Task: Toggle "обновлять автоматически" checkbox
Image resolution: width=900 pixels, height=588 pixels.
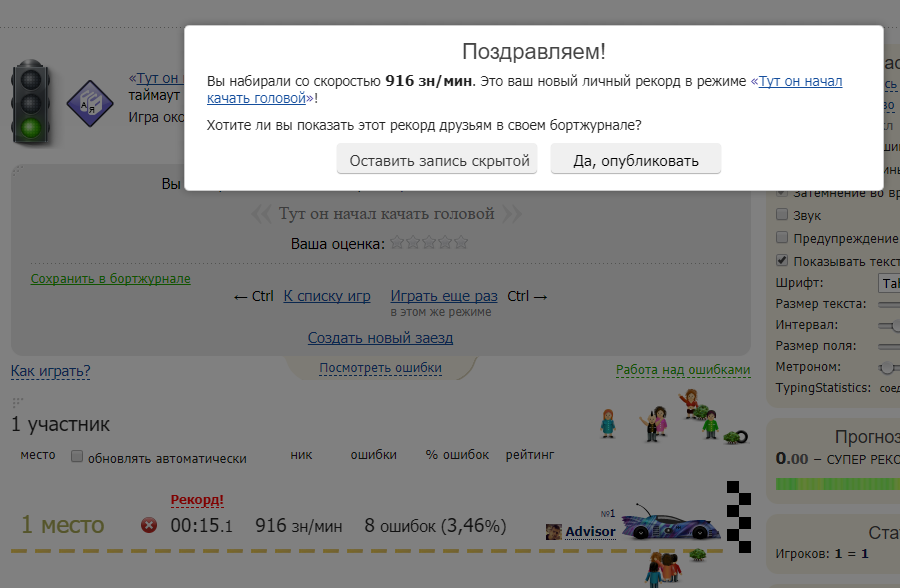Action: click(x=77, y=457)
